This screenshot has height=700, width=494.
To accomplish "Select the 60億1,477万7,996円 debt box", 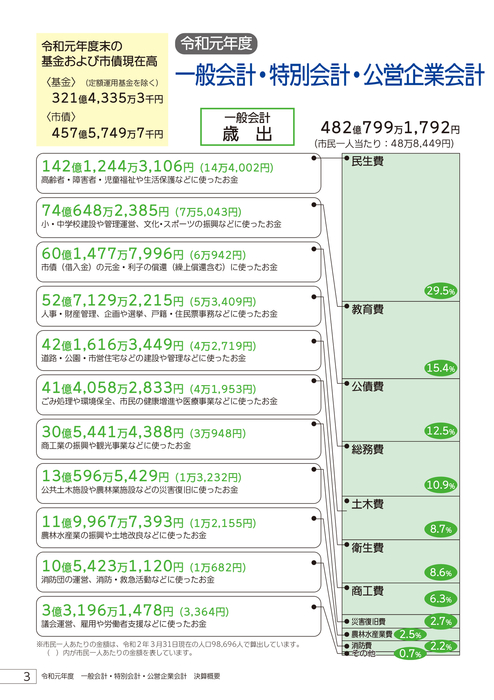I will (x=179, y=262).
